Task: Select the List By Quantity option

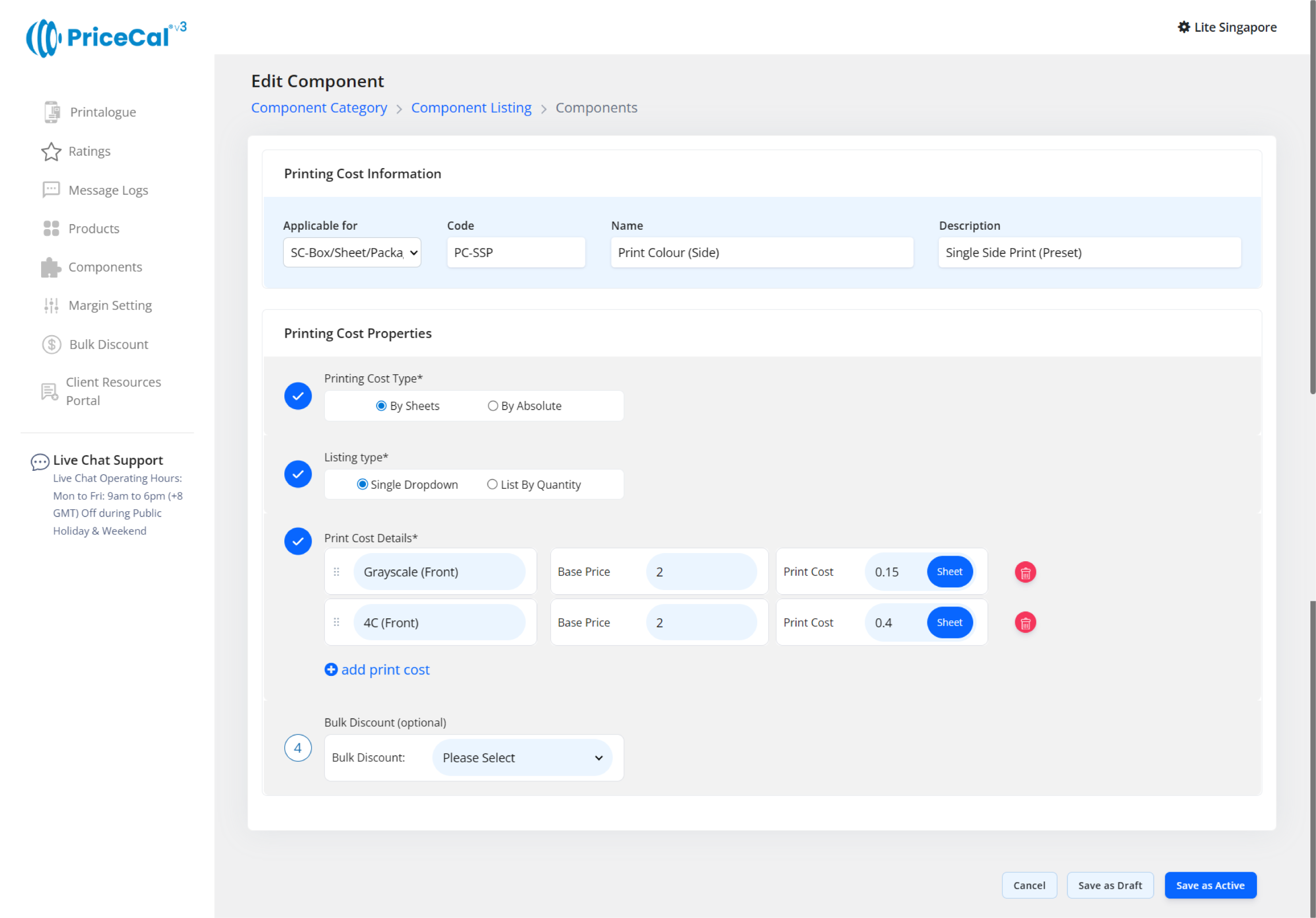Action: (492, 484)
